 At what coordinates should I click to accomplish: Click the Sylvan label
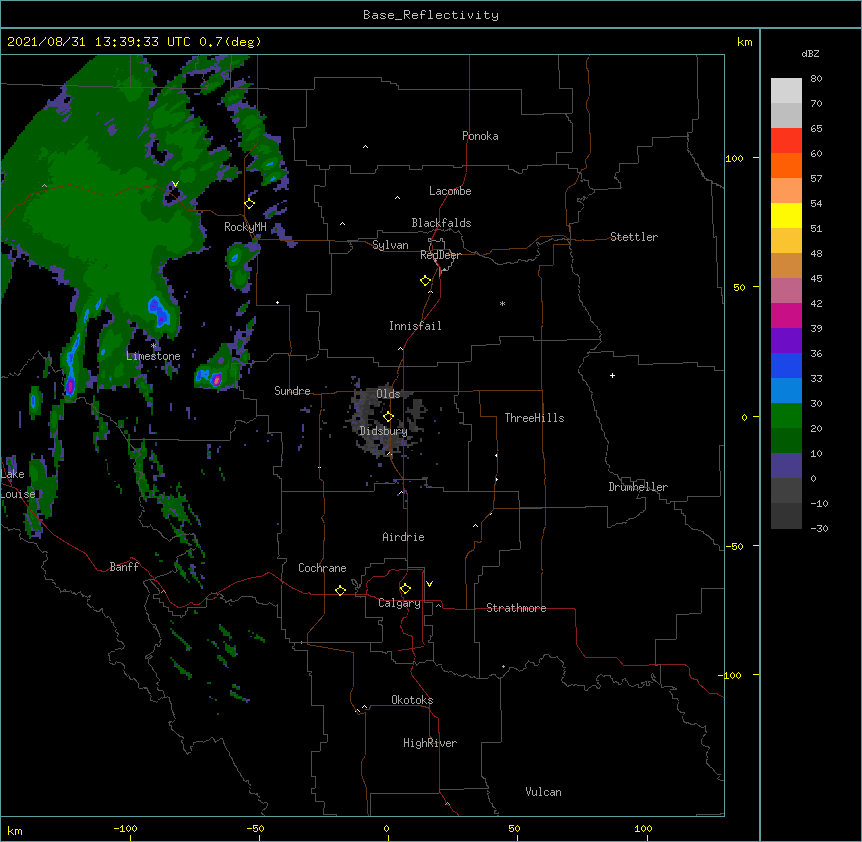[x=390, y=245]
